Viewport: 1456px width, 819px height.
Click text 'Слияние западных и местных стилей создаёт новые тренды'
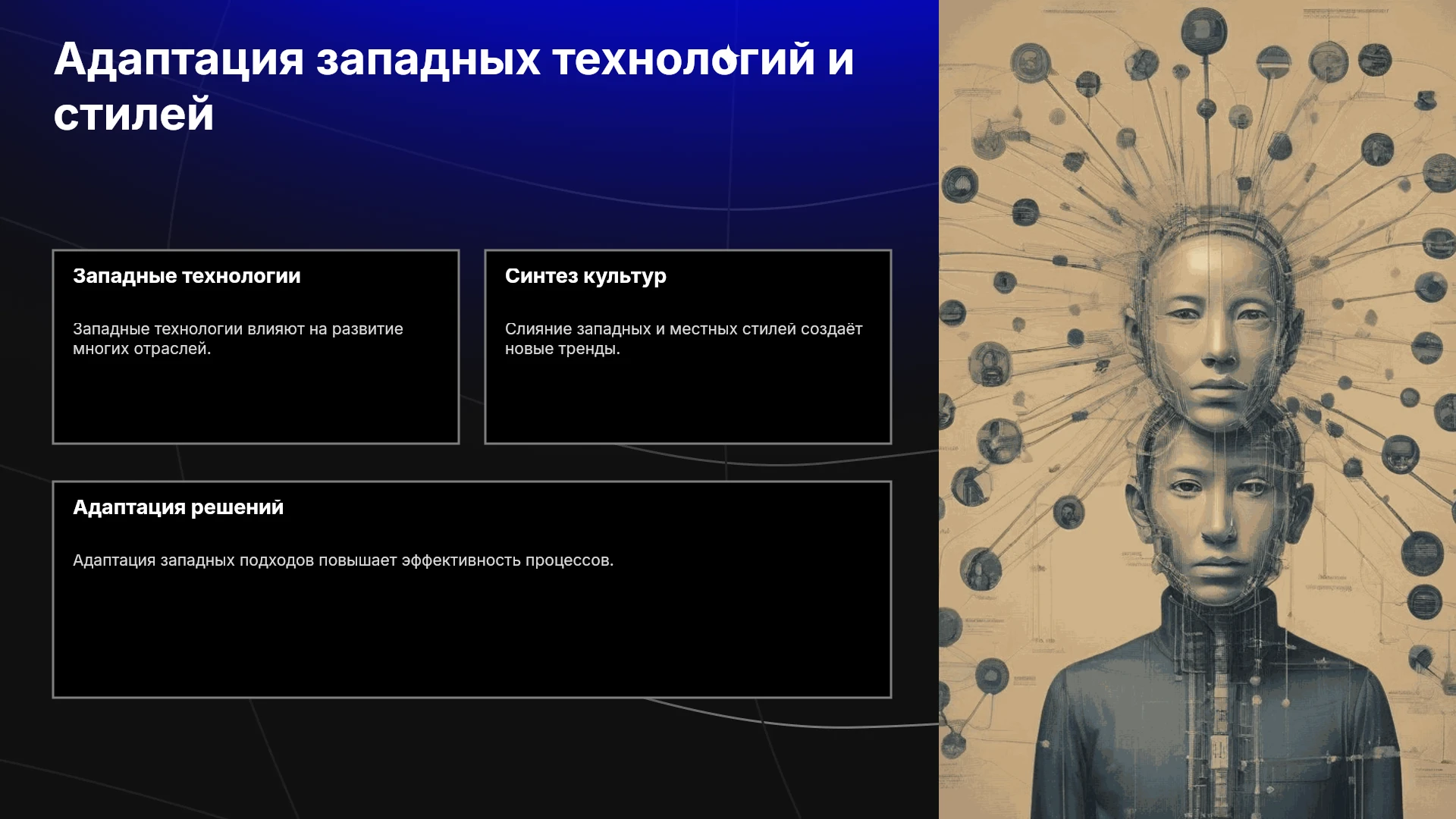point(683,339)
